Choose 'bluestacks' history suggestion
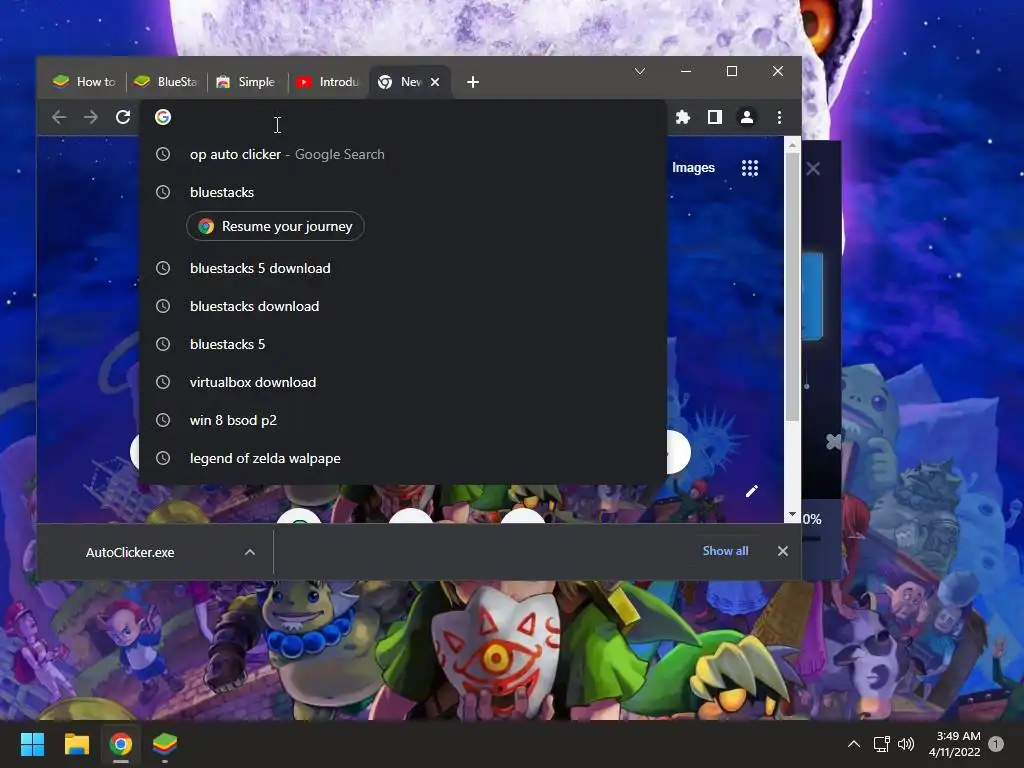Viewport: 1024px width, 768px height. pyautogui.click(x=403, y=192)
